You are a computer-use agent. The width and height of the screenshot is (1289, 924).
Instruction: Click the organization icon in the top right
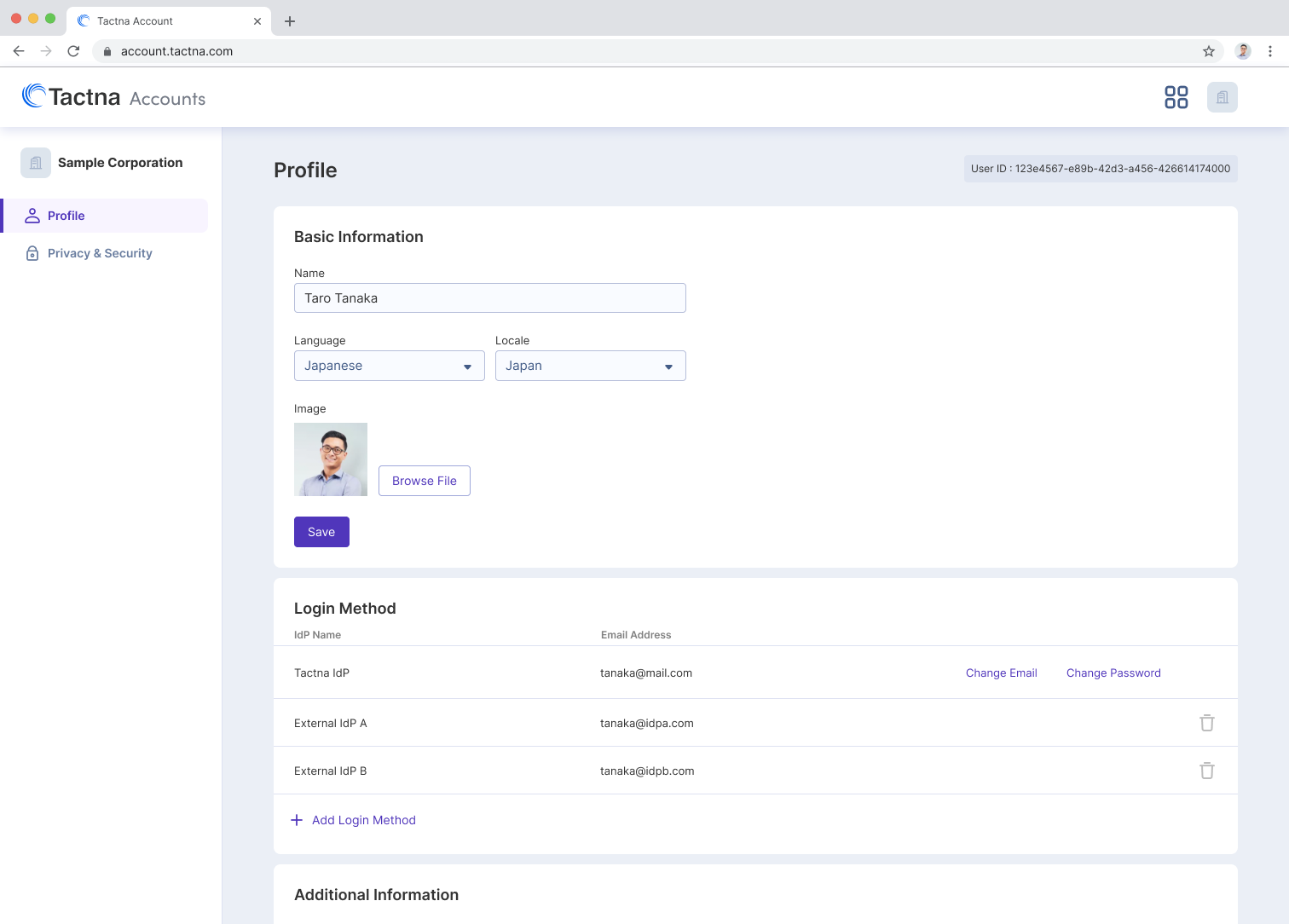click(1223, 97)
